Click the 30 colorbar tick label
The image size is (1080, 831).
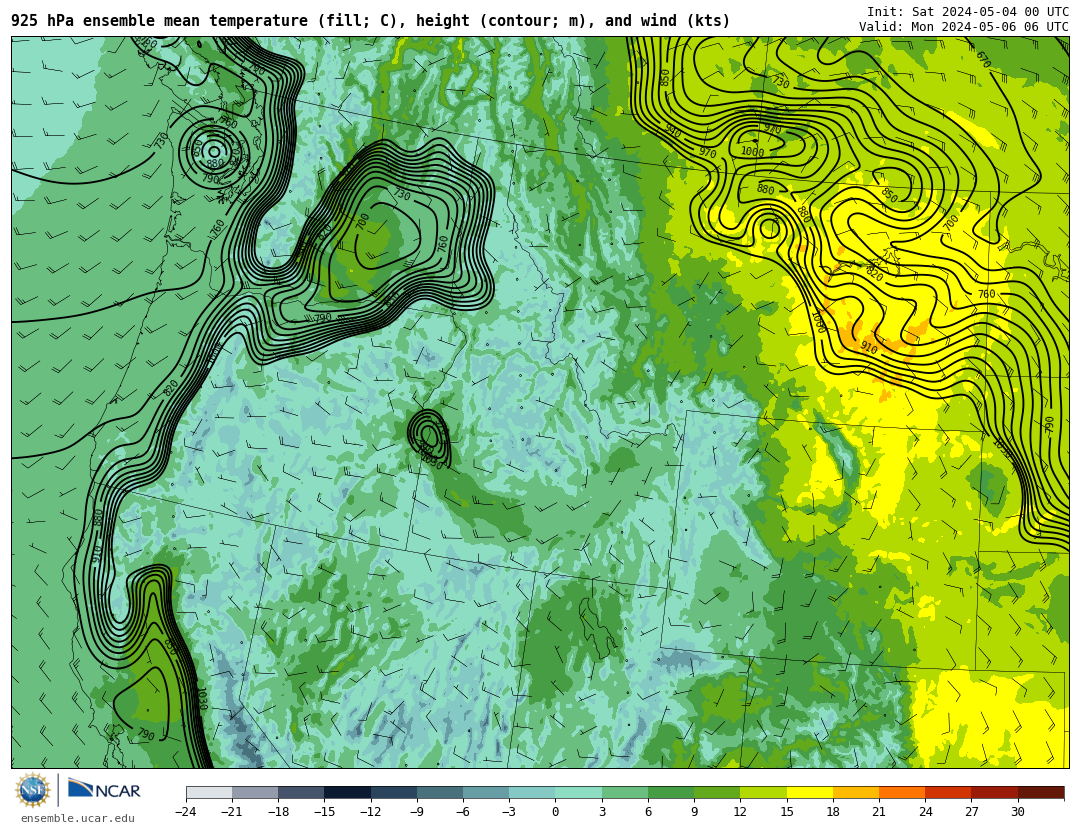[1017, 812]
